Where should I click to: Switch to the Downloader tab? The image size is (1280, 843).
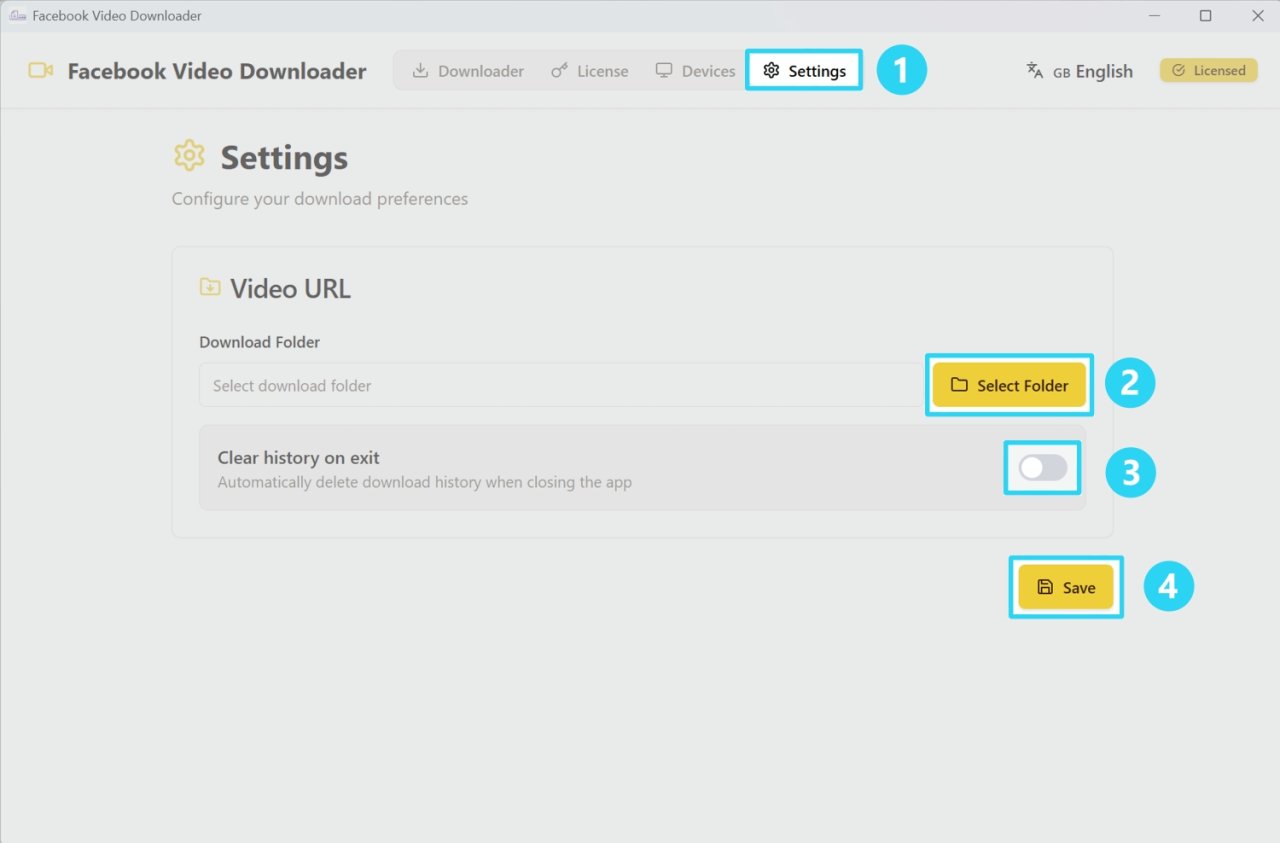(x=466, y=70)
